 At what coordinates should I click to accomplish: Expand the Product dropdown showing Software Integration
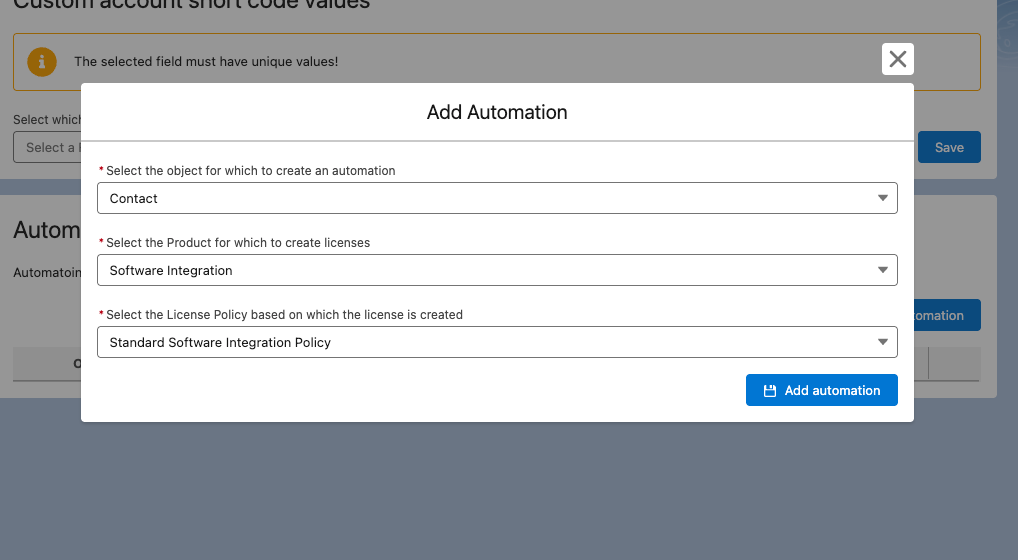[x=496, y=270]
